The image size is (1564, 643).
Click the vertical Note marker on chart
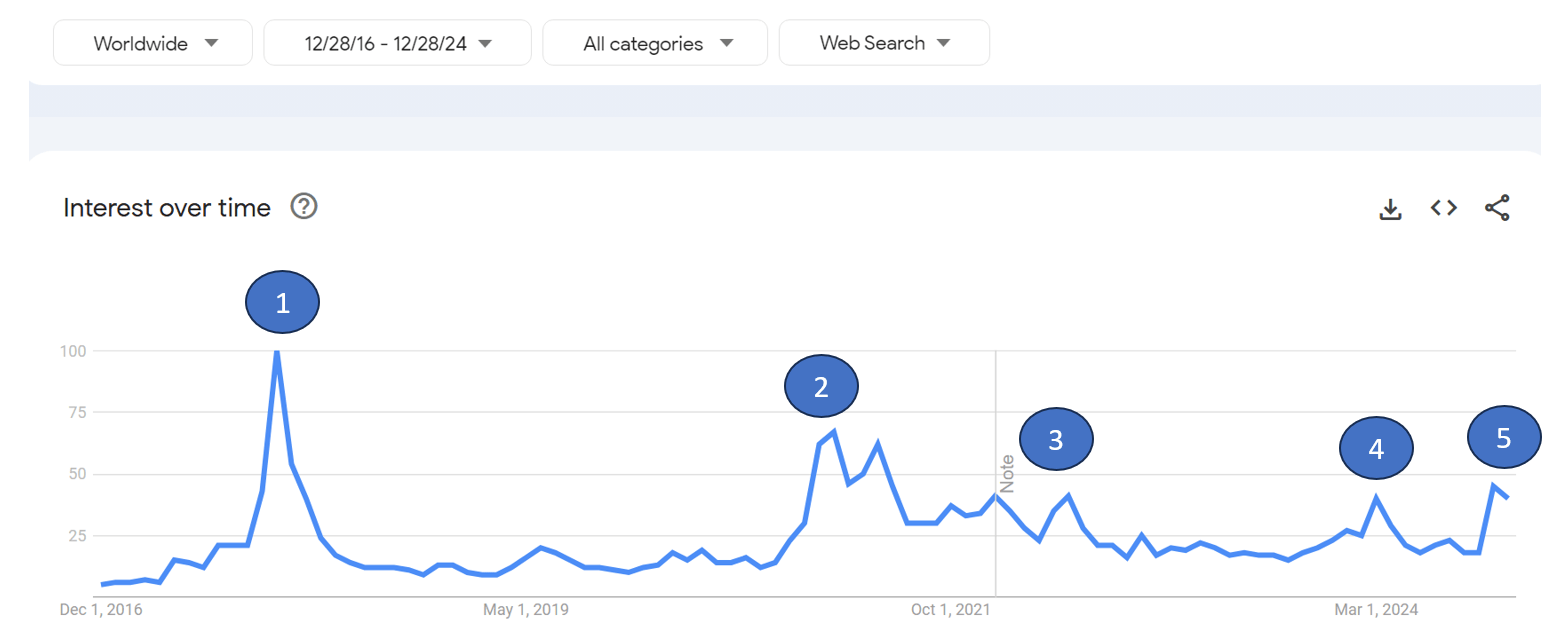coord(1007,473)
